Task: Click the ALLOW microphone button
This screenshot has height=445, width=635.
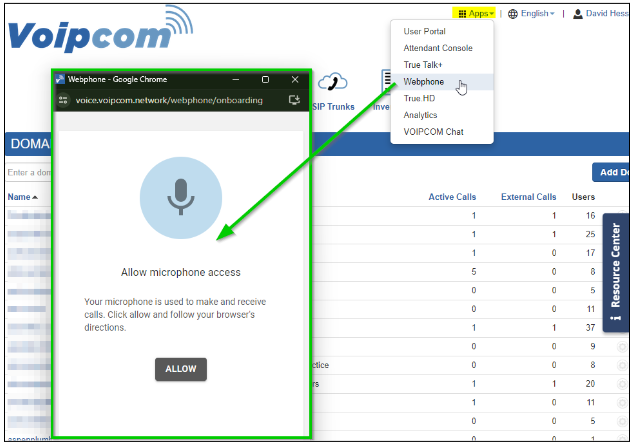Action: (x=181, y=369)
